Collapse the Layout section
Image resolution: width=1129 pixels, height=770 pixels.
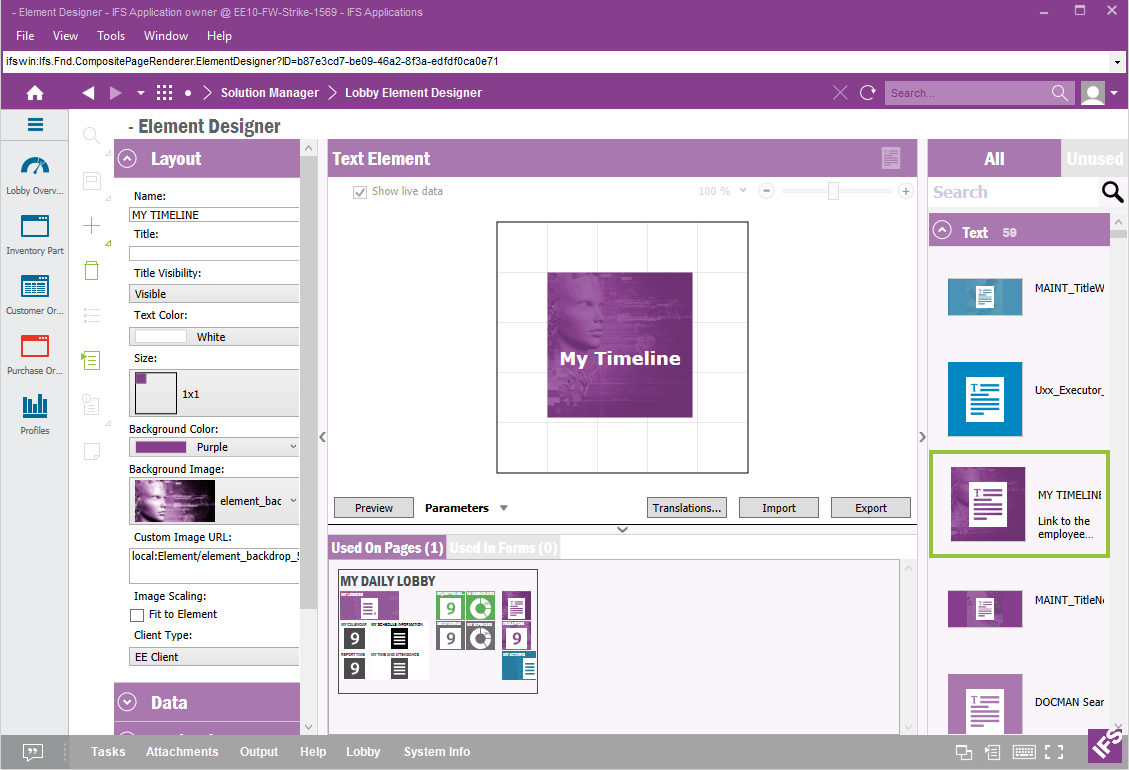[128, 159]
